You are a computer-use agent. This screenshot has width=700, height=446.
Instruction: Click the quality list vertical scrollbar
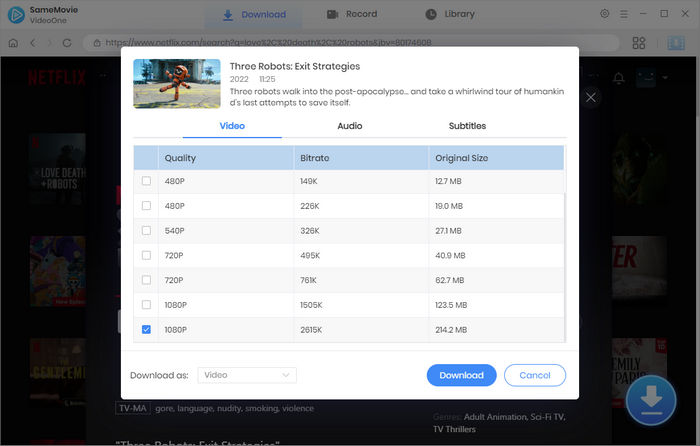coord(565,260)
